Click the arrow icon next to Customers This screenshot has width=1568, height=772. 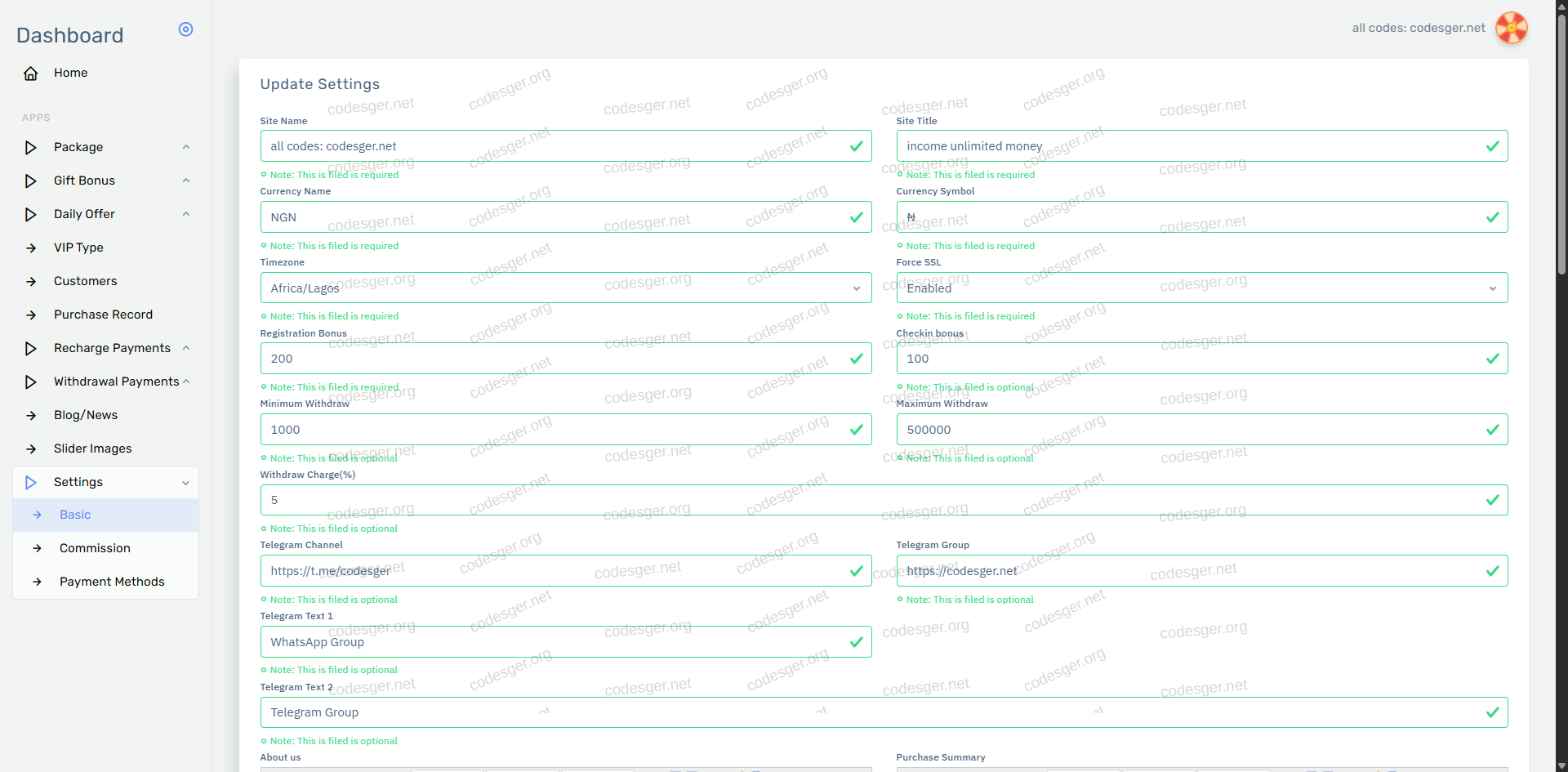[31, 282]
